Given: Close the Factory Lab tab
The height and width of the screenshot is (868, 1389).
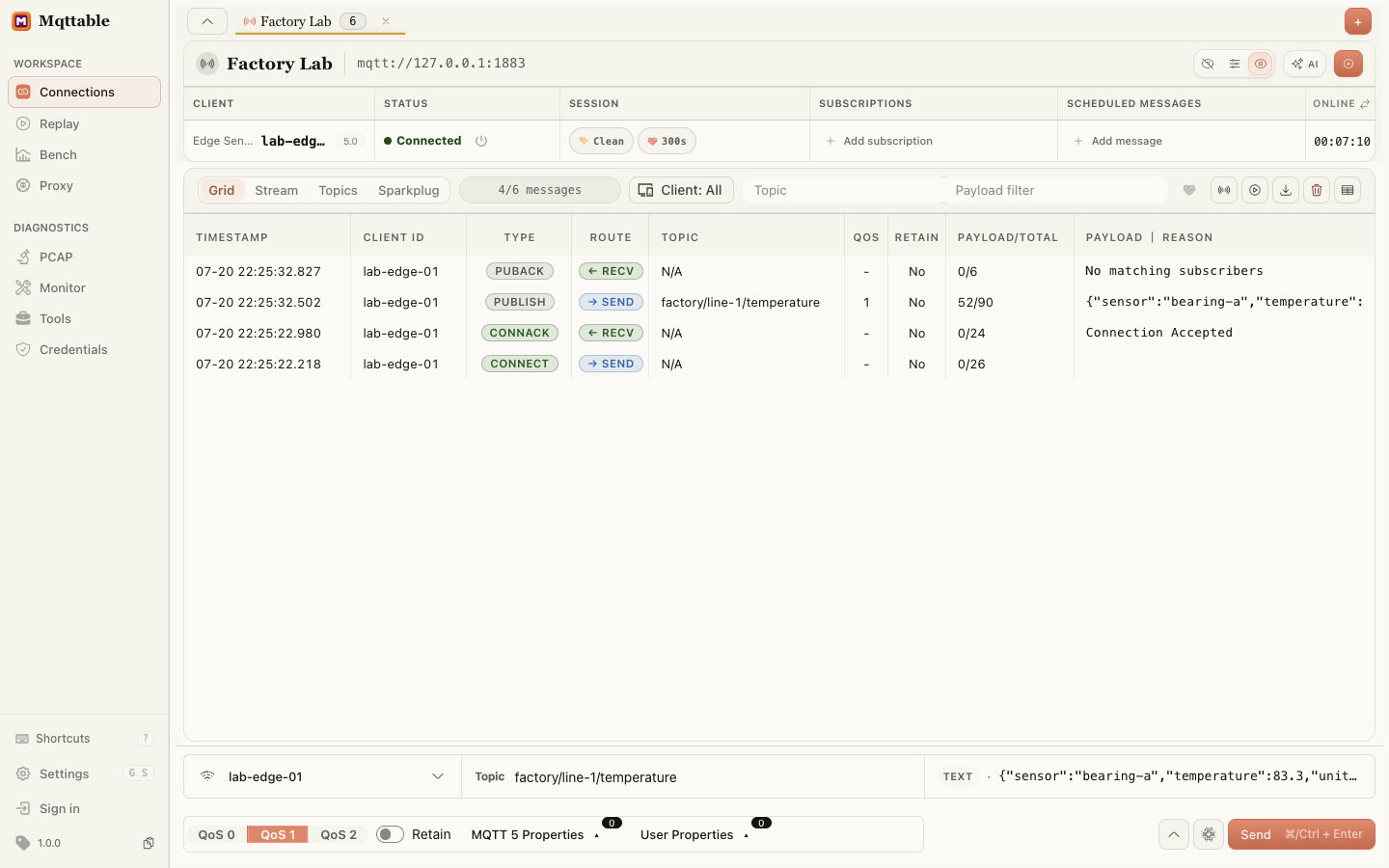Looking at the screenshot, I should (386, 21).
